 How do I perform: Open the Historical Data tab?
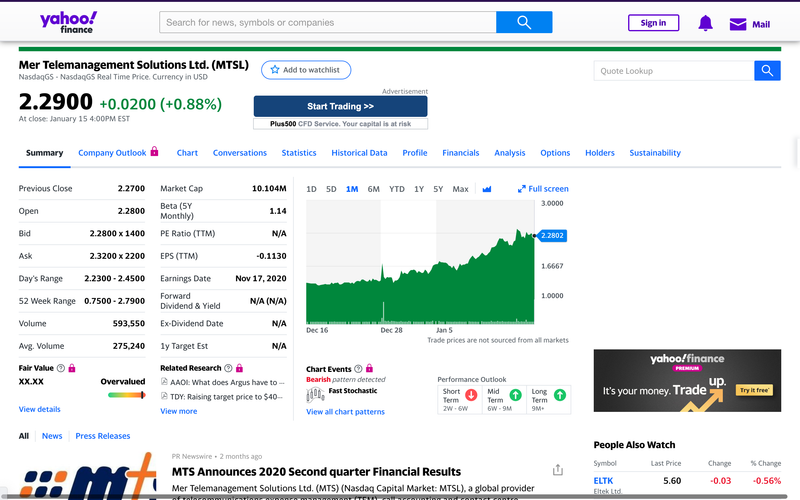(x=359, y=153)
